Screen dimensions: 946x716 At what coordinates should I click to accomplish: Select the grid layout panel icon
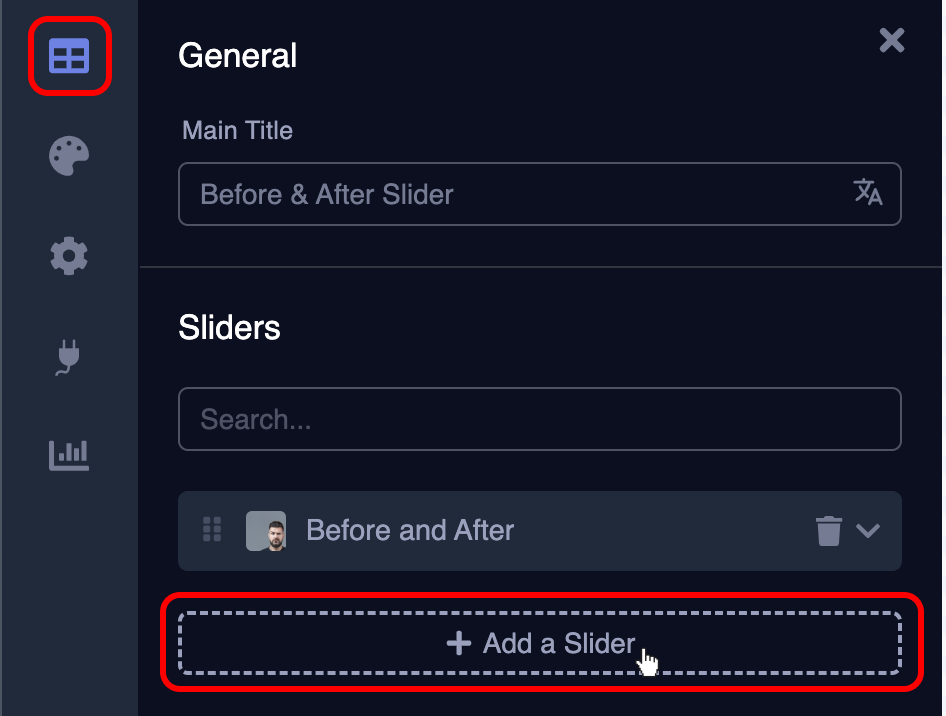(68, 57)
